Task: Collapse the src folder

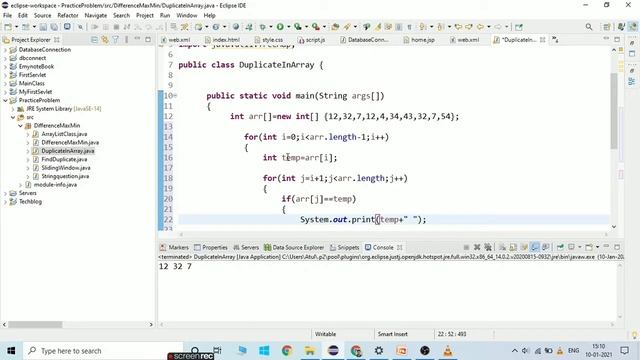Action: tap(13, 117)
